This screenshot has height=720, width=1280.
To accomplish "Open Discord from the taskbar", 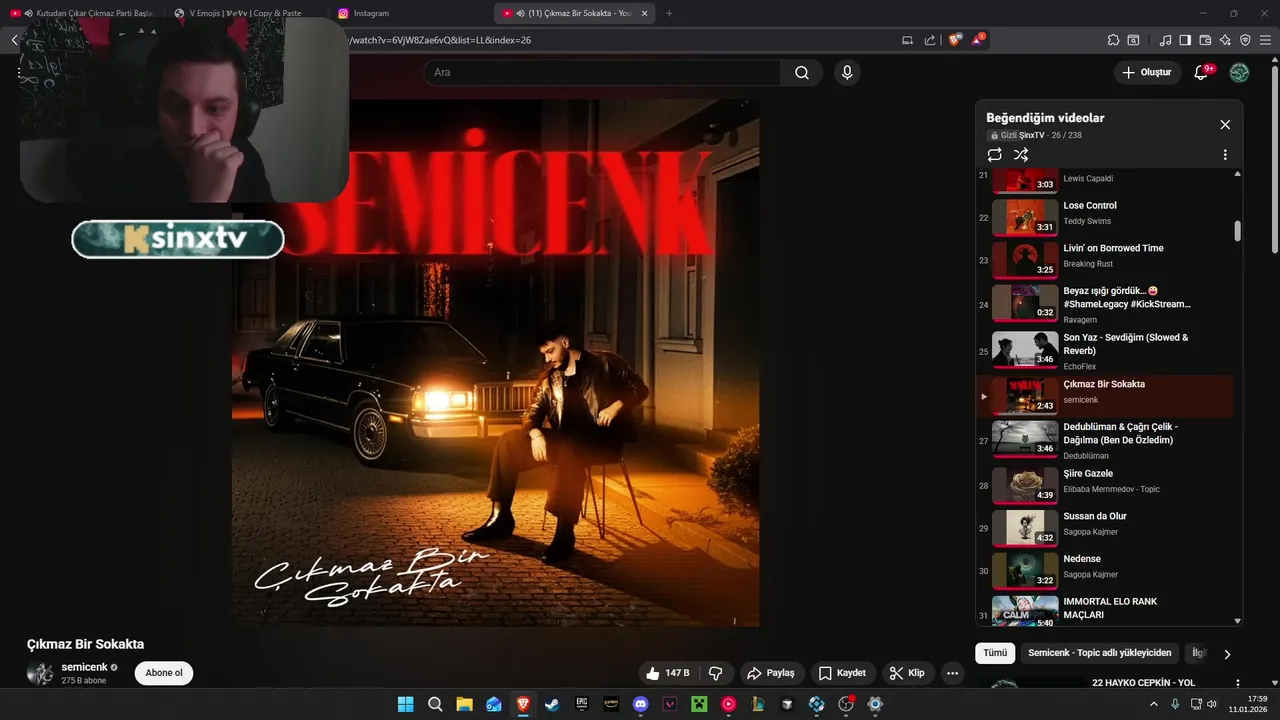I will (x=640, y=704).
